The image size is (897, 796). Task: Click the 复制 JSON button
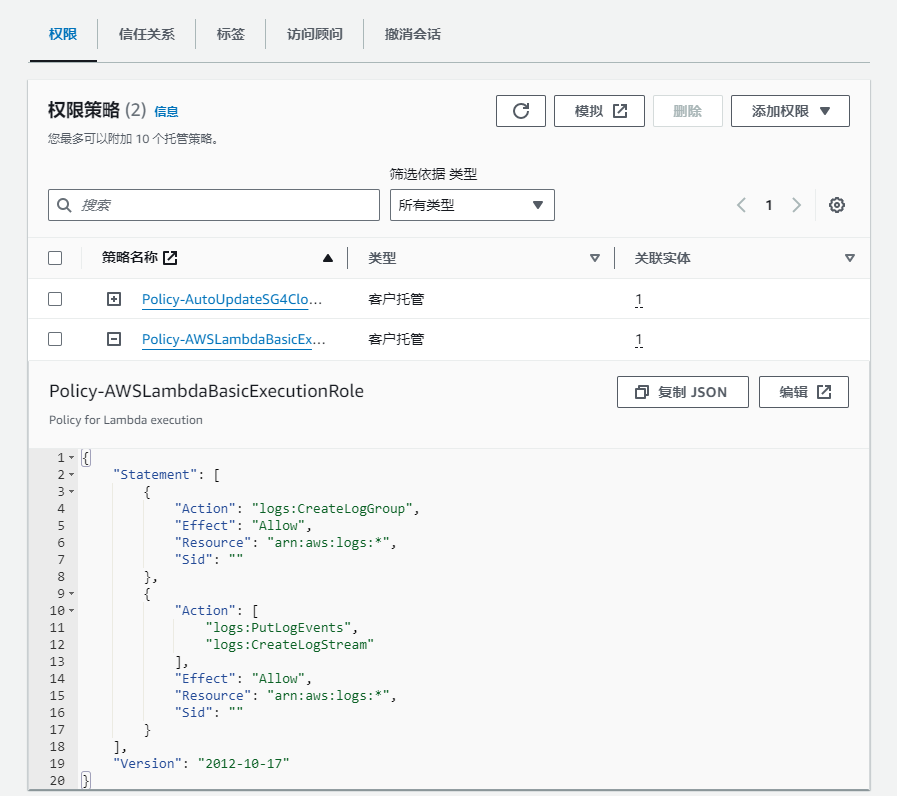pyautogui.click(x=683, y=392)
